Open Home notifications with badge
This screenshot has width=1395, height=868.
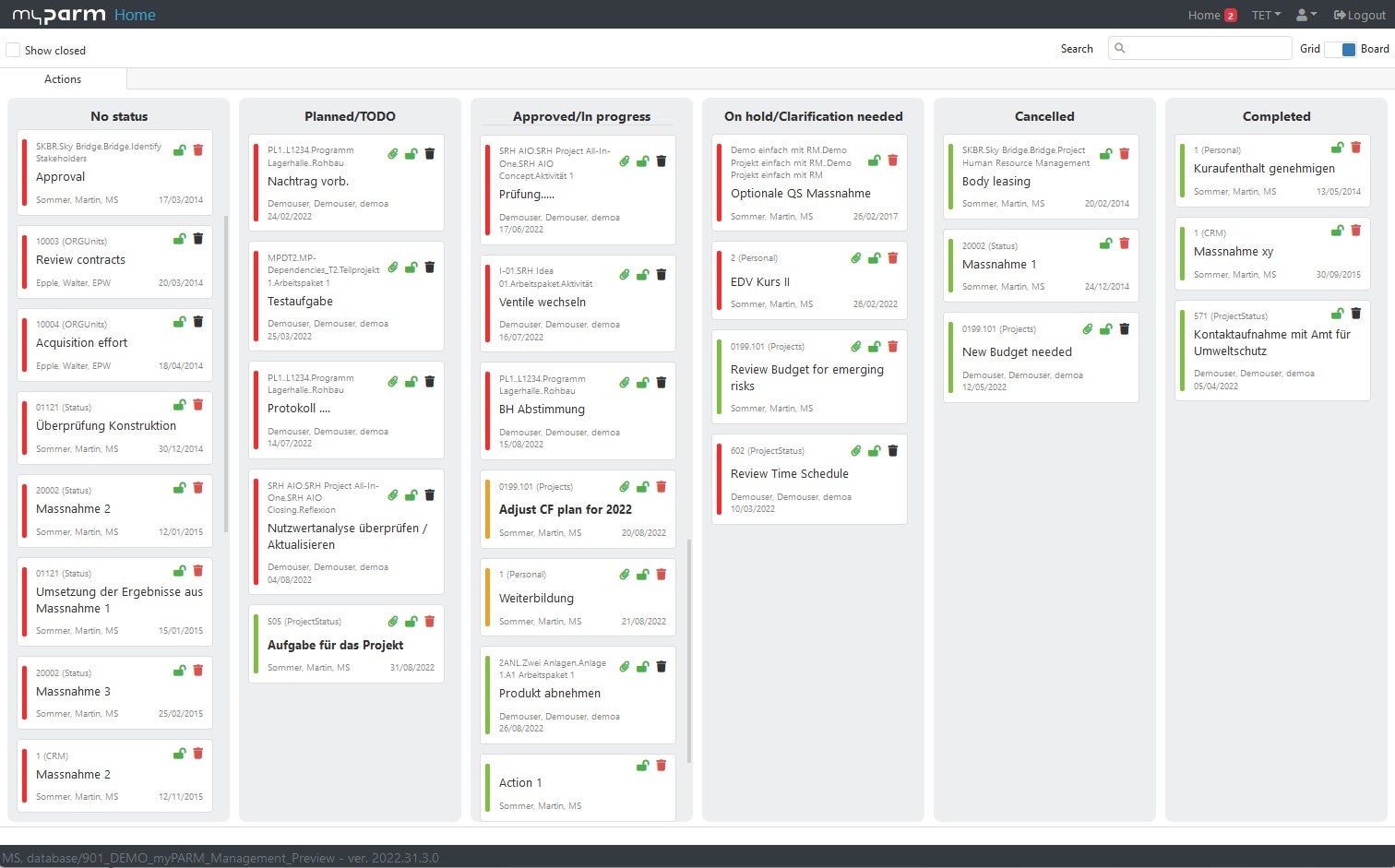1211,15
